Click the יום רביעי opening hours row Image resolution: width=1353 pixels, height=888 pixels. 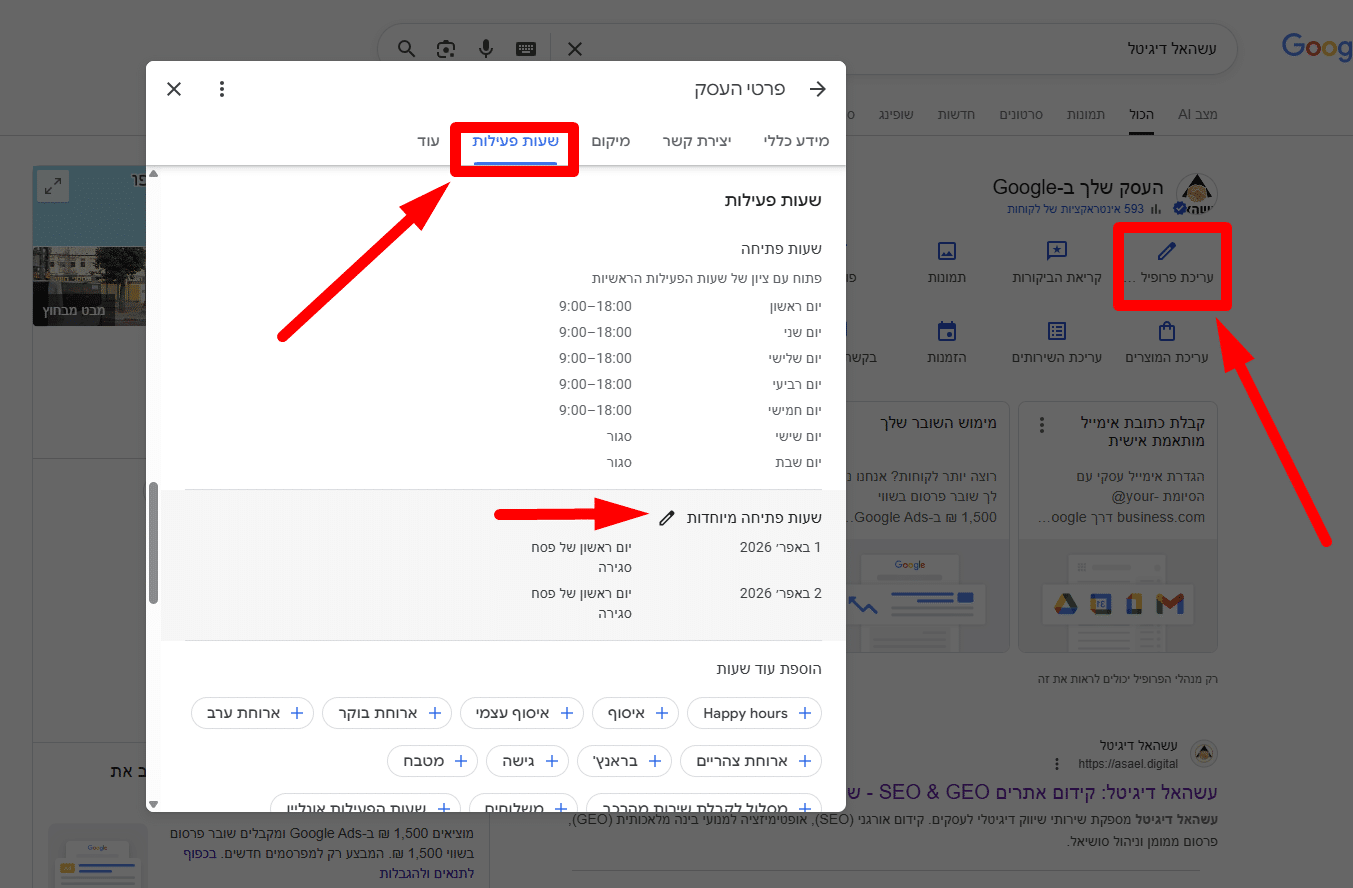(x=690, y=384)
